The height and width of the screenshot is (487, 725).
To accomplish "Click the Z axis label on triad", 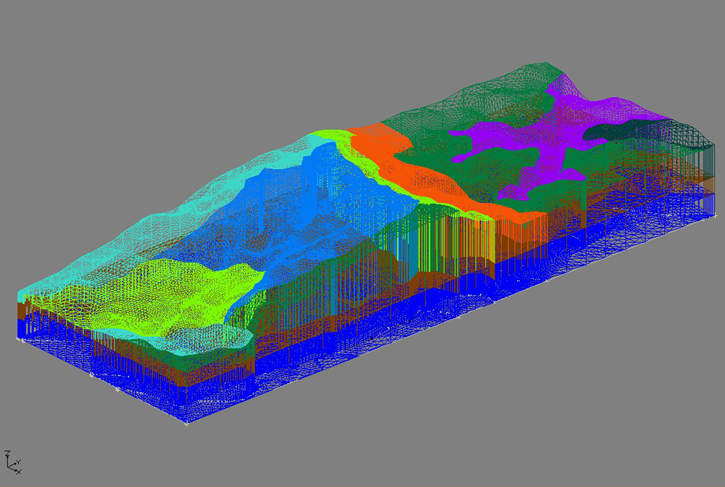I will click(x=8, y=453).
